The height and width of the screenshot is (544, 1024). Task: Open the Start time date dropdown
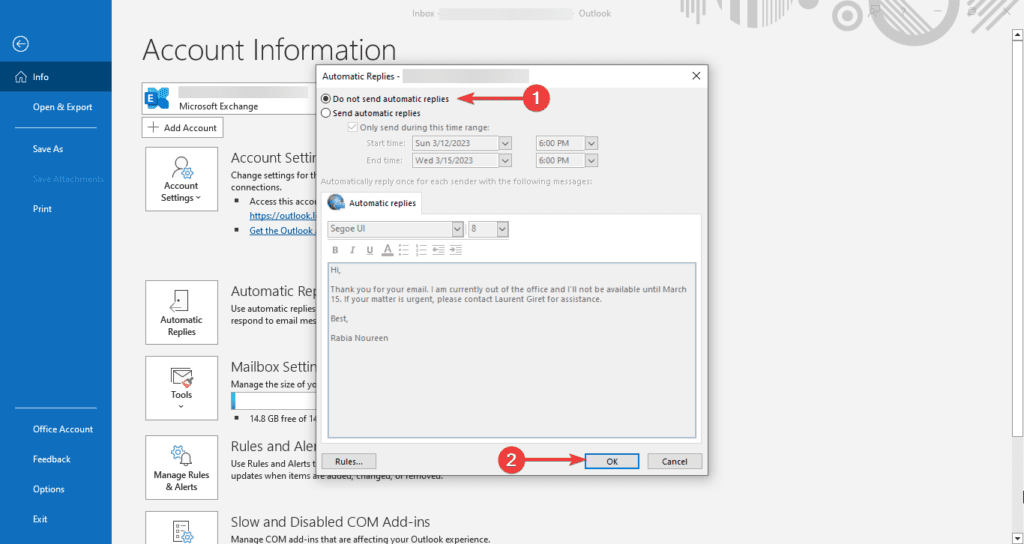505,143
